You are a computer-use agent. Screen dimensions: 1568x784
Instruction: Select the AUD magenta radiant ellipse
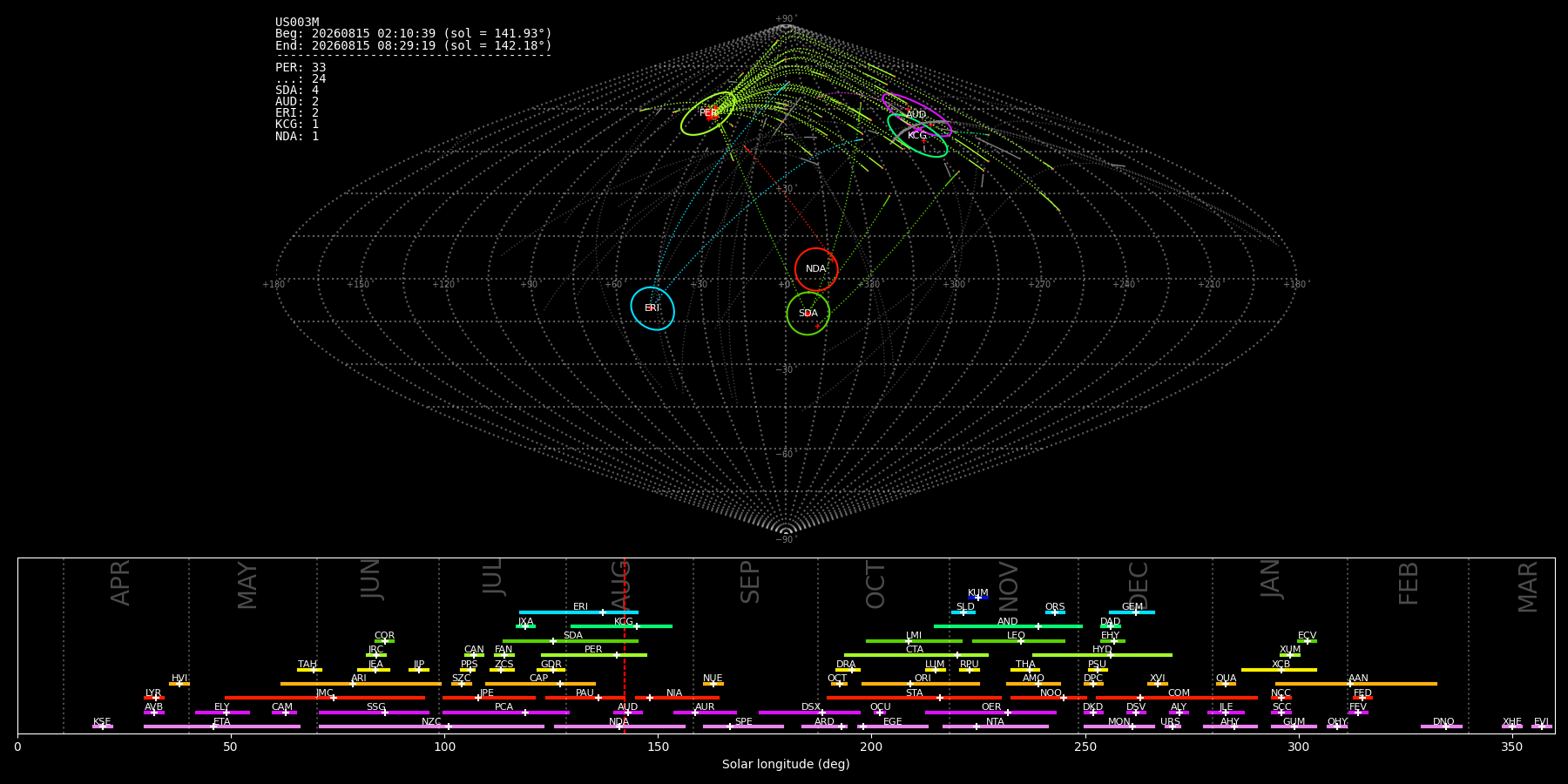point(916,115)
